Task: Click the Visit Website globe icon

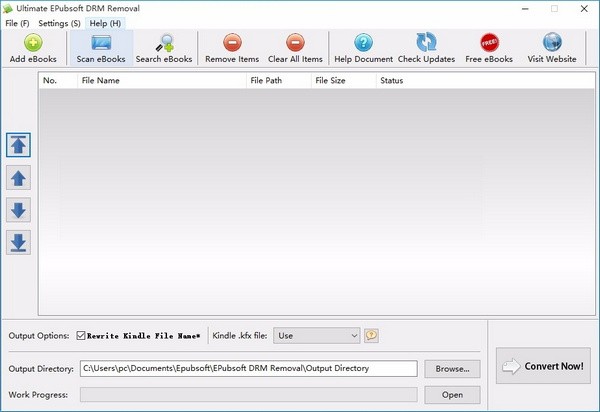Action: pos(552,43)
